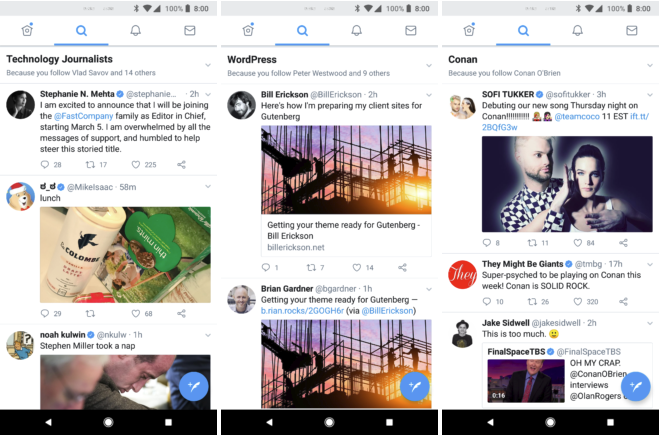Reply to Stephanie N. Mehta tweet
The image size is (659, 435).
point(45,165)
